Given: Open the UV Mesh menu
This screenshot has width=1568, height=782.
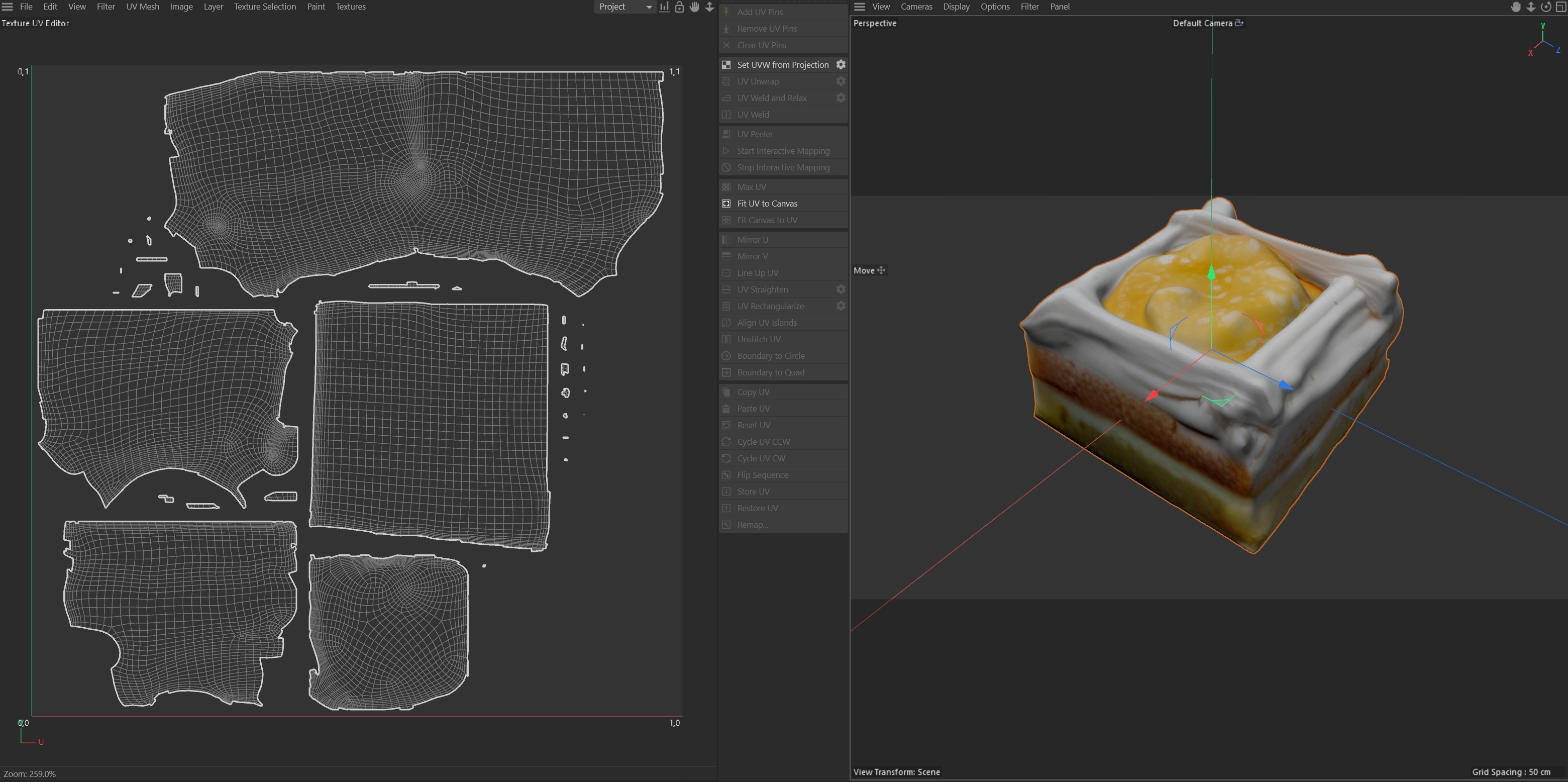Looking at the screenshot, I should coord(143,7).
